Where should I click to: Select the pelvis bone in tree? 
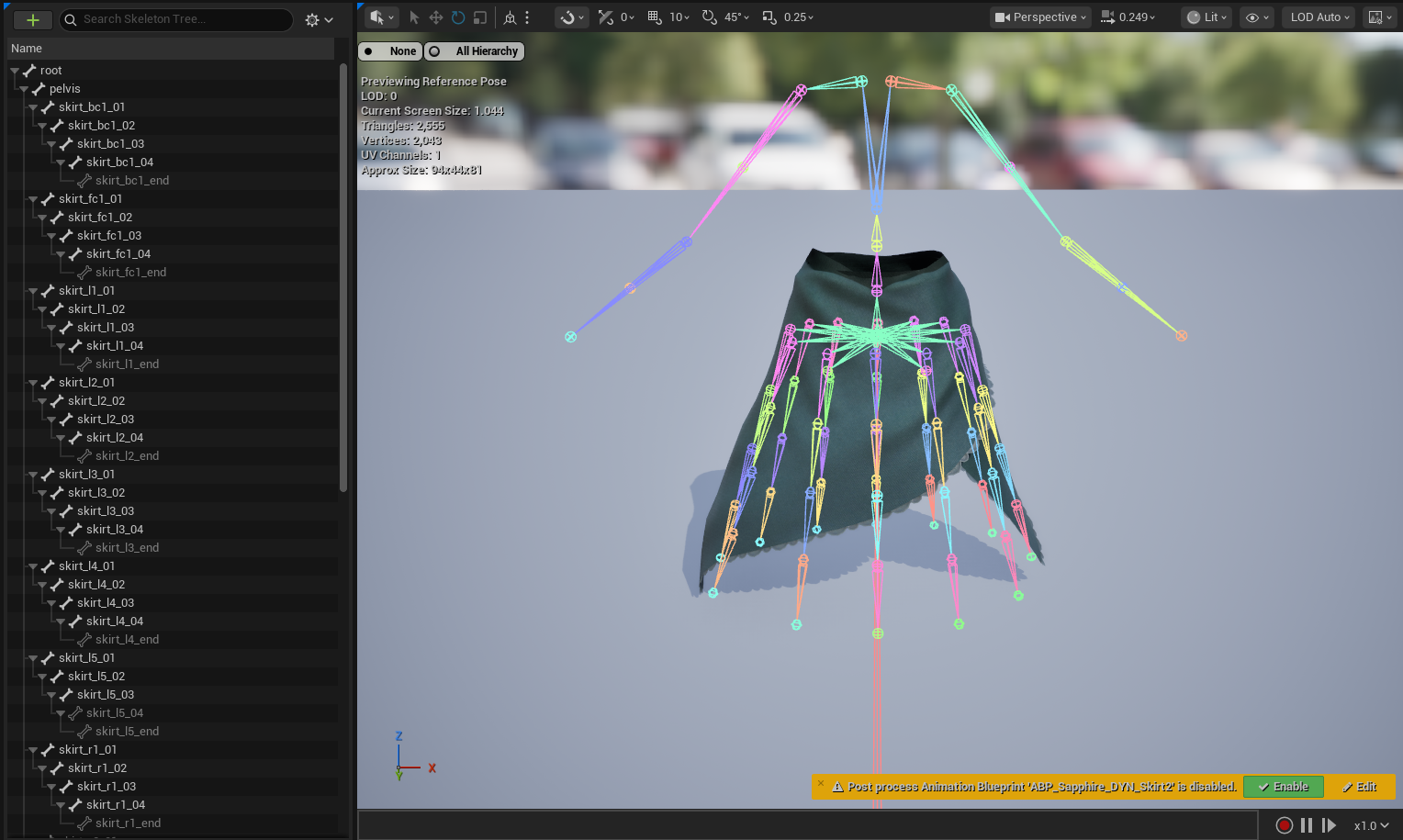64,89
